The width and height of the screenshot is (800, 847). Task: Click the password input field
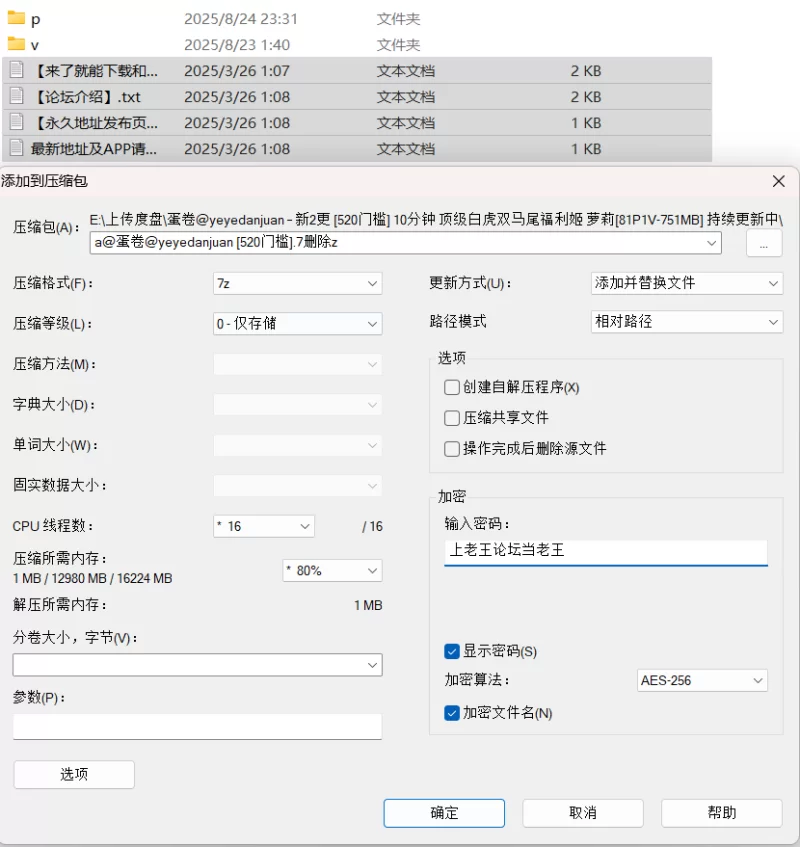pos(606,551)
